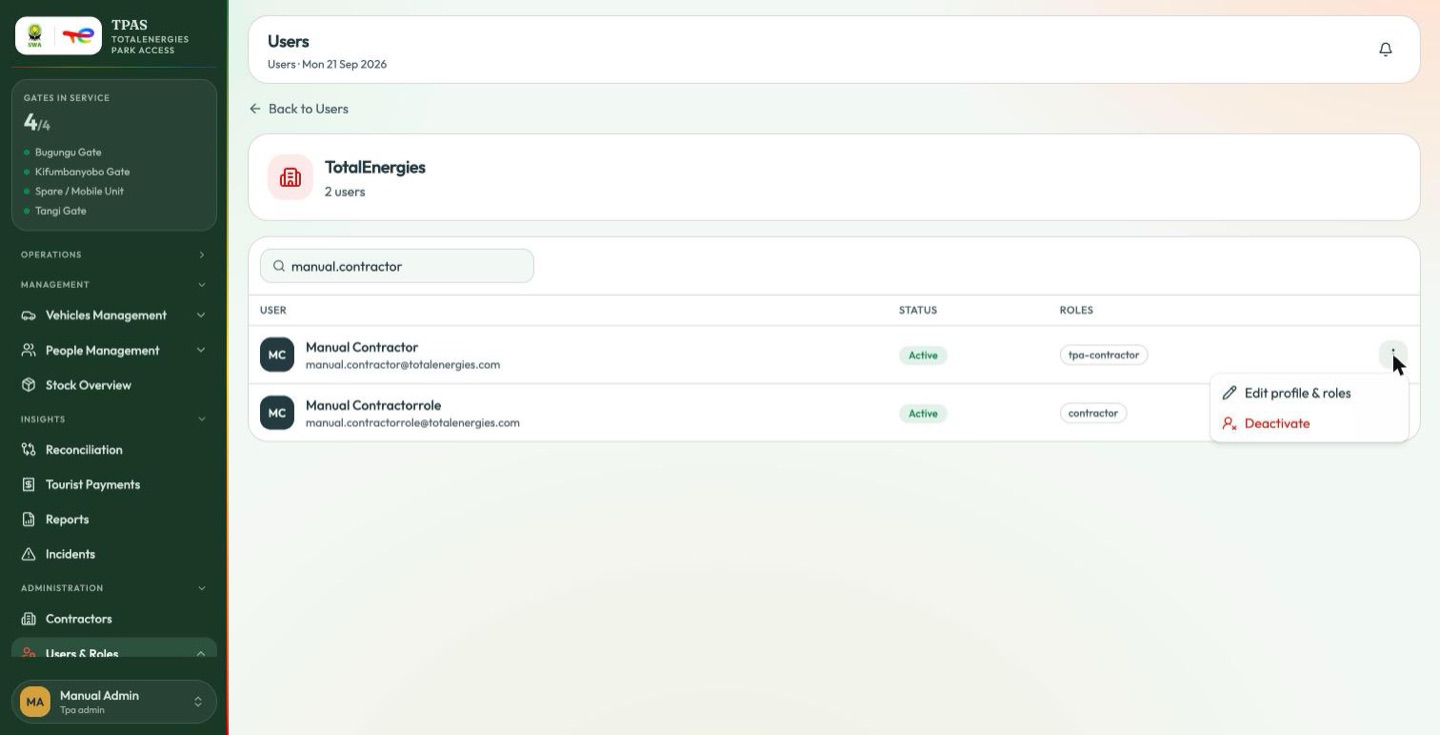The height and width of the screenshot is (735, 1440).
Task: Select Edit profile & roles
Action: [x=1309, y=393]
